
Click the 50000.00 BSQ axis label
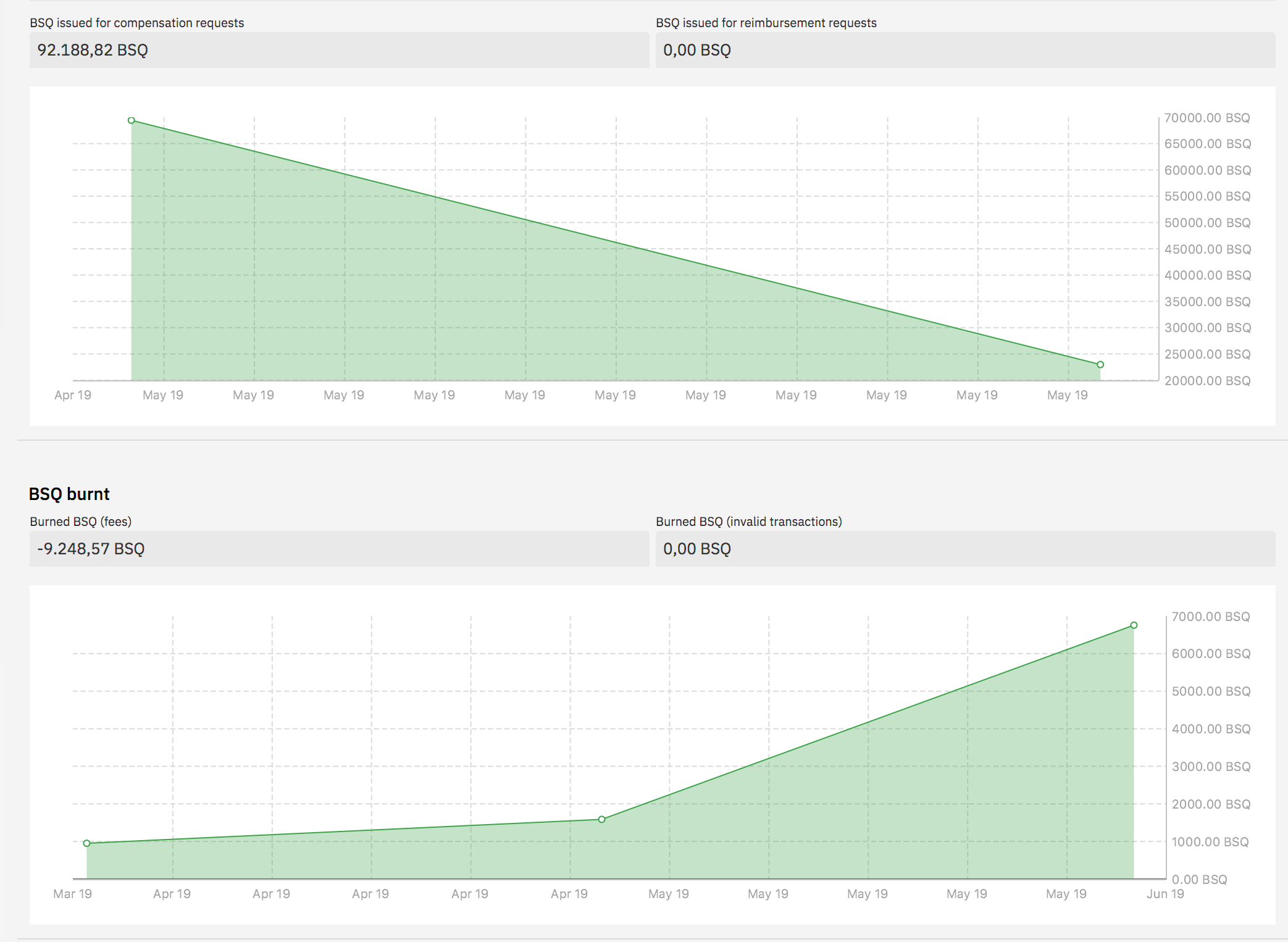coord(1208,223)
